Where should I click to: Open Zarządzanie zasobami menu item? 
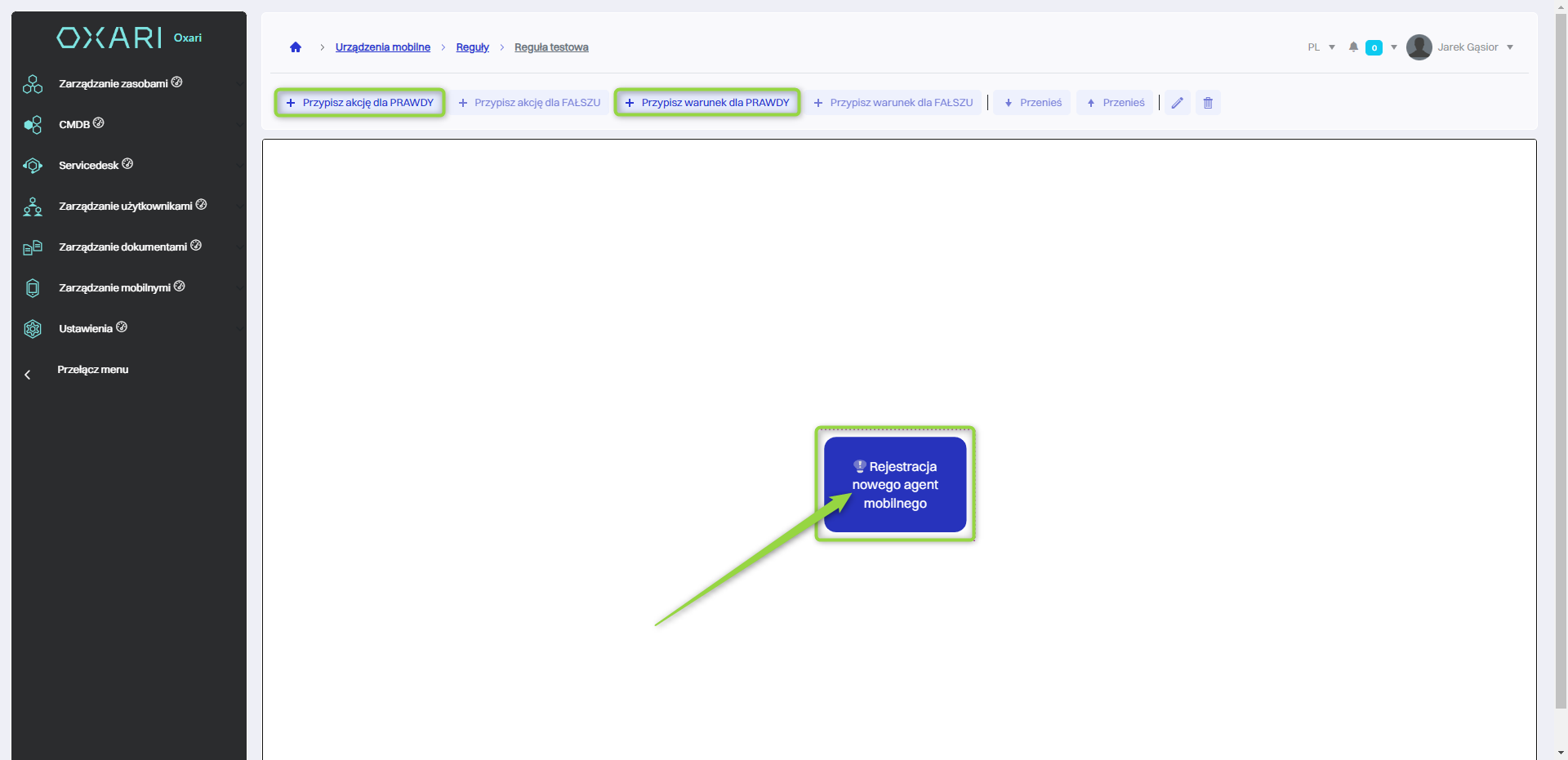(114, 83)
